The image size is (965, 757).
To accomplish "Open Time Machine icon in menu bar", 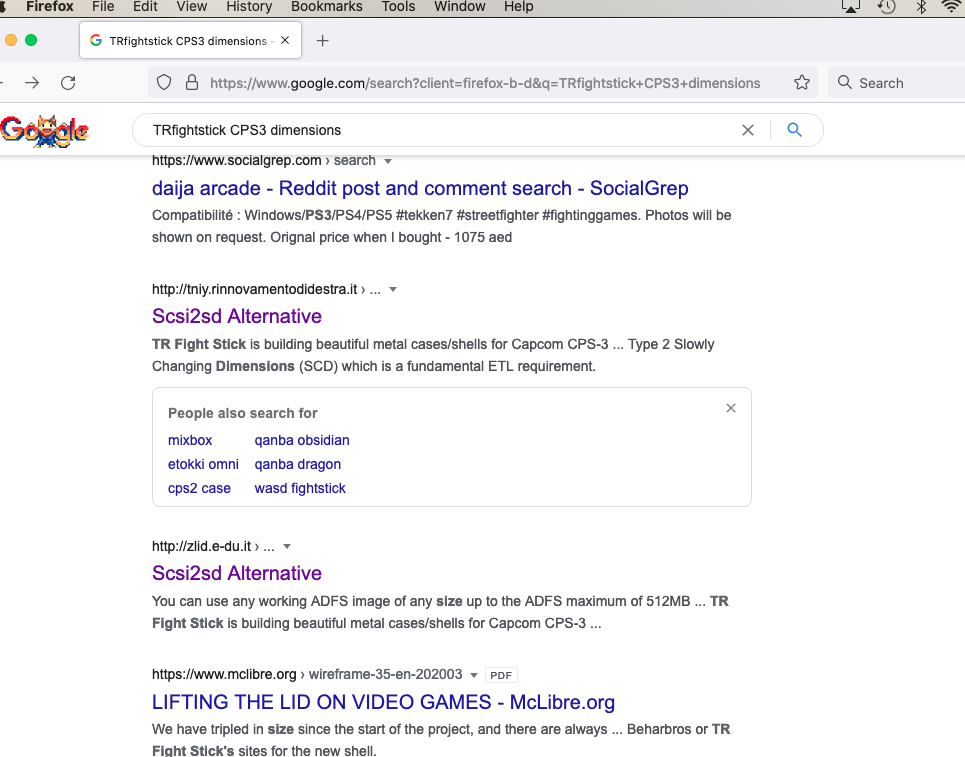I will 886,7.
